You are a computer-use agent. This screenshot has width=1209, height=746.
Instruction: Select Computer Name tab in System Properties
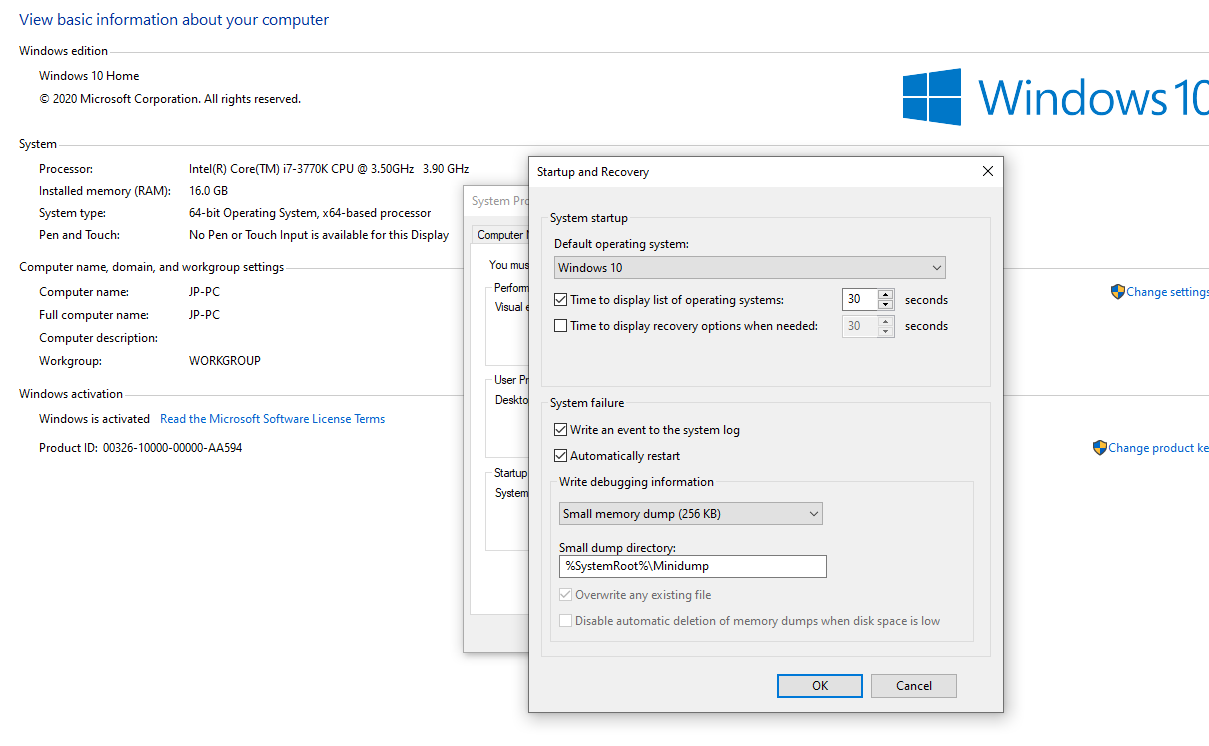pos(499,235)
